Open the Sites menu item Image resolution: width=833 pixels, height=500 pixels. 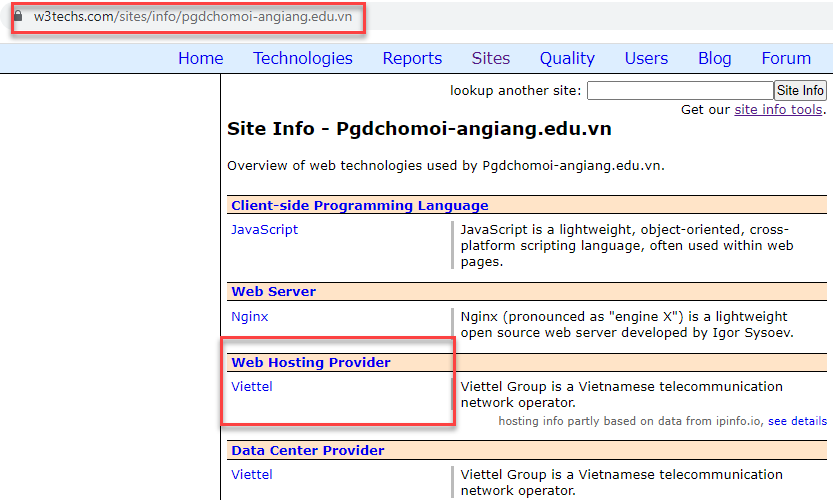pyautogui.click(x=491, y=58)
